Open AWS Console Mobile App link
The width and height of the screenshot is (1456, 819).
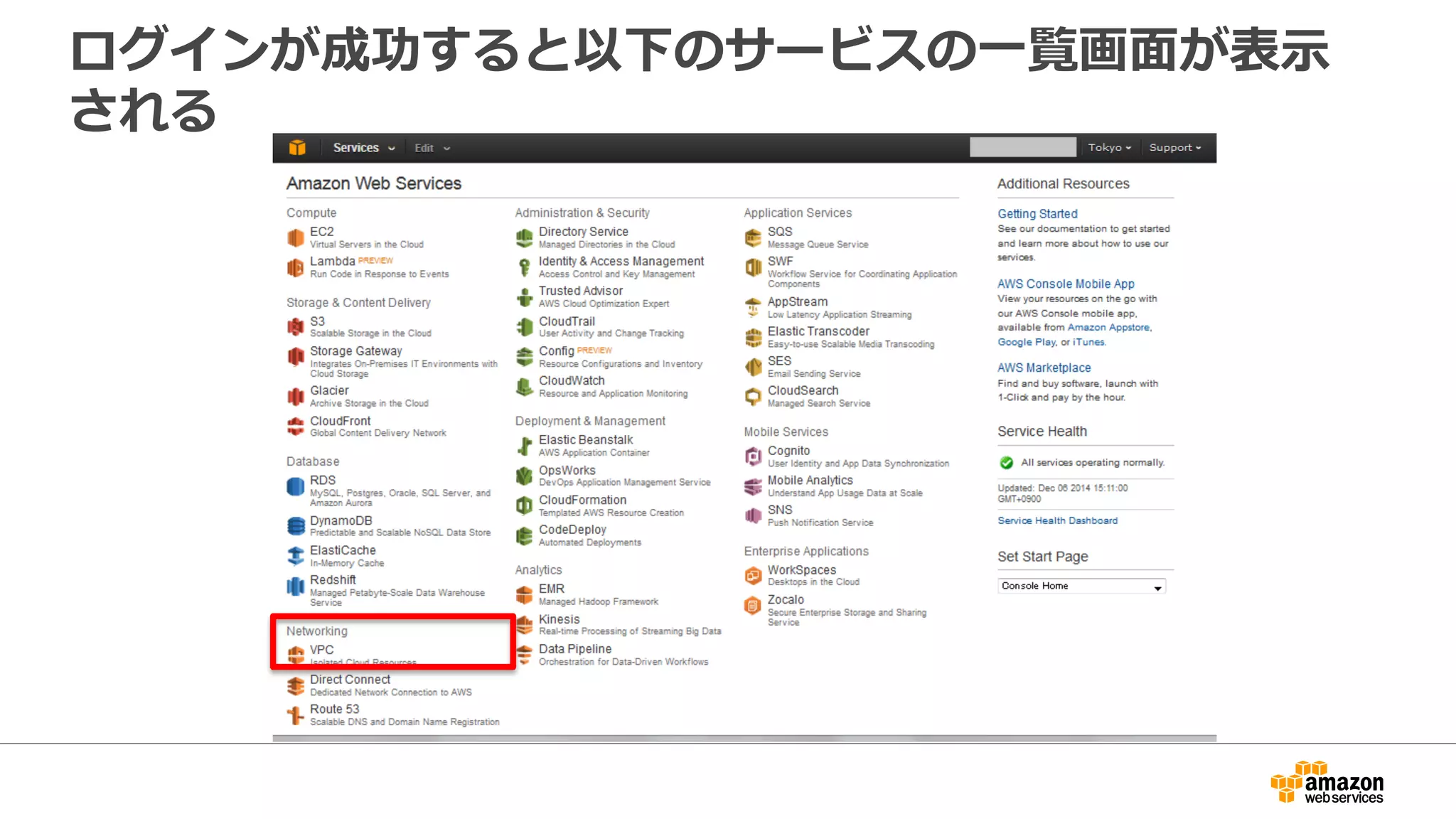[x=1066, y=284]
